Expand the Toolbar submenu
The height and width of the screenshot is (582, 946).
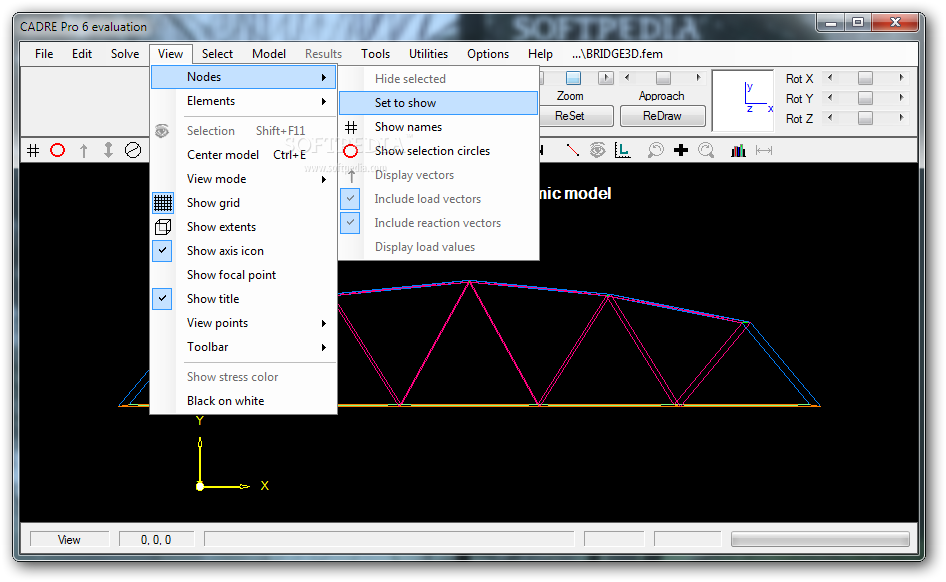tap(243, 347)
